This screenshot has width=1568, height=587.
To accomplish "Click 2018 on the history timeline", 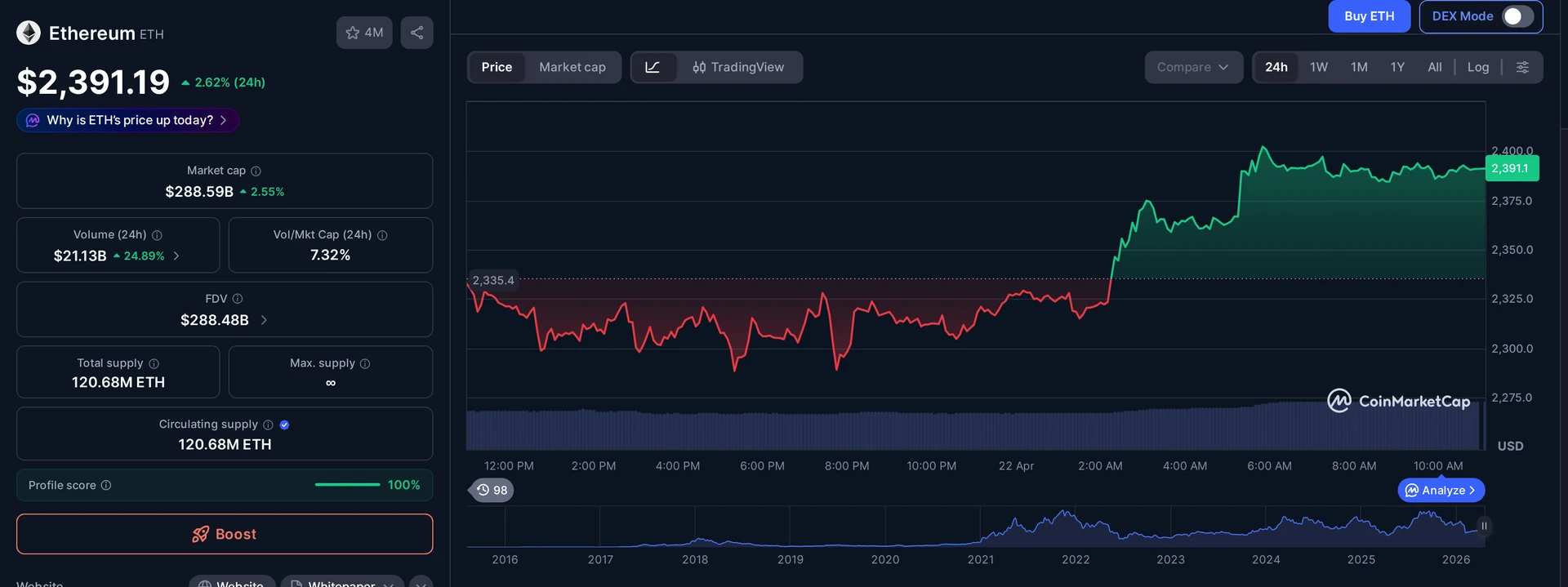I will click(x=695, y=559).
